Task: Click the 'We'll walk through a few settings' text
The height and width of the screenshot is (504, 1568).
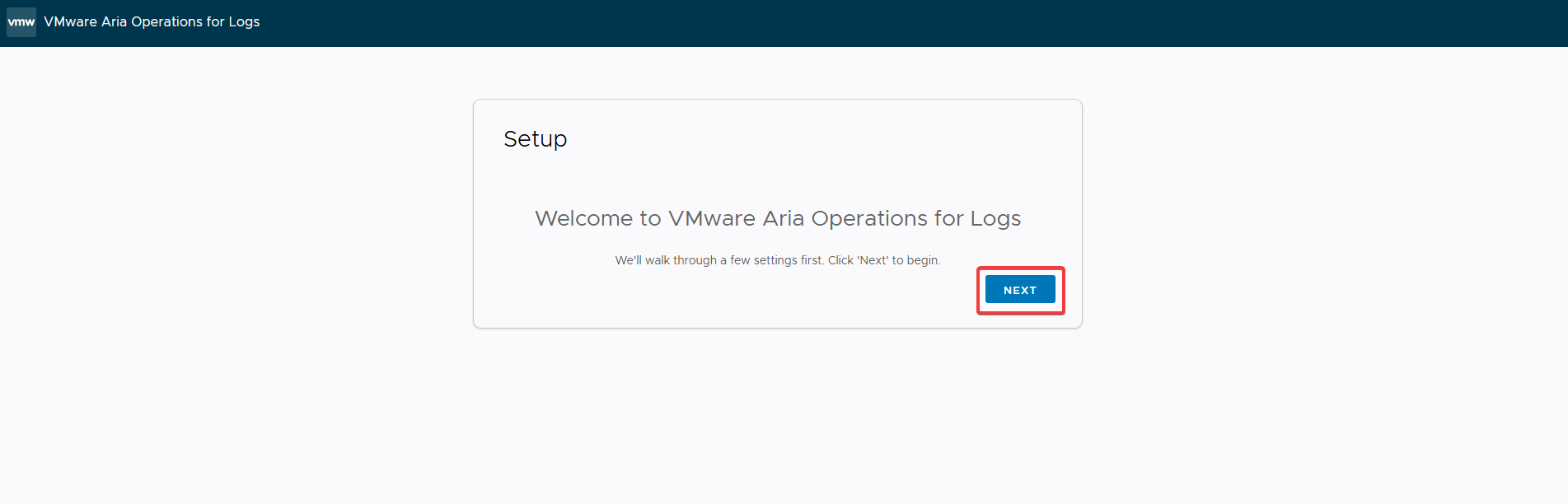Action: (778, 260)
